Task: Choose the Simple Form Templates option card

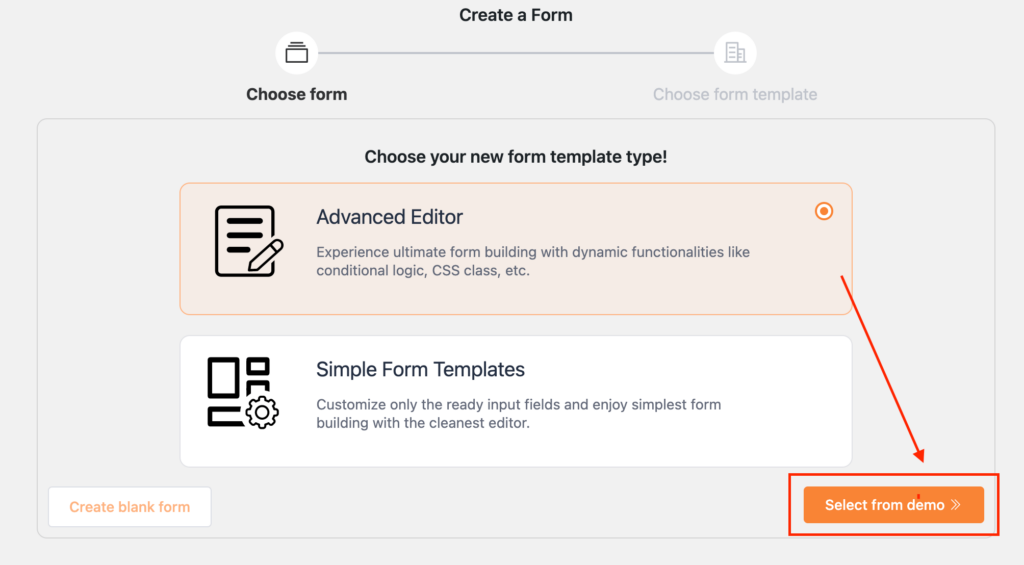Action: coord(516,401)
